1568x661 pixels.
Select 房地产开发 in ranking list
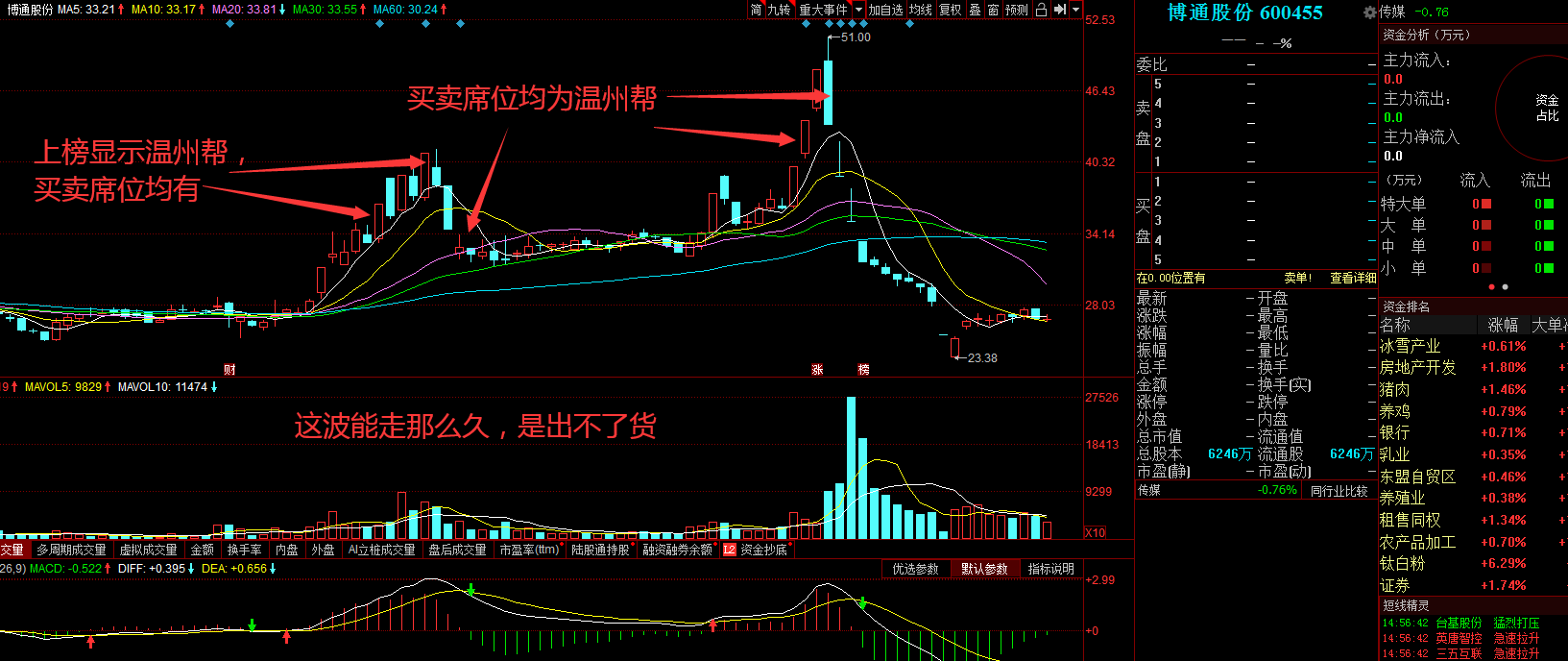1417,367
